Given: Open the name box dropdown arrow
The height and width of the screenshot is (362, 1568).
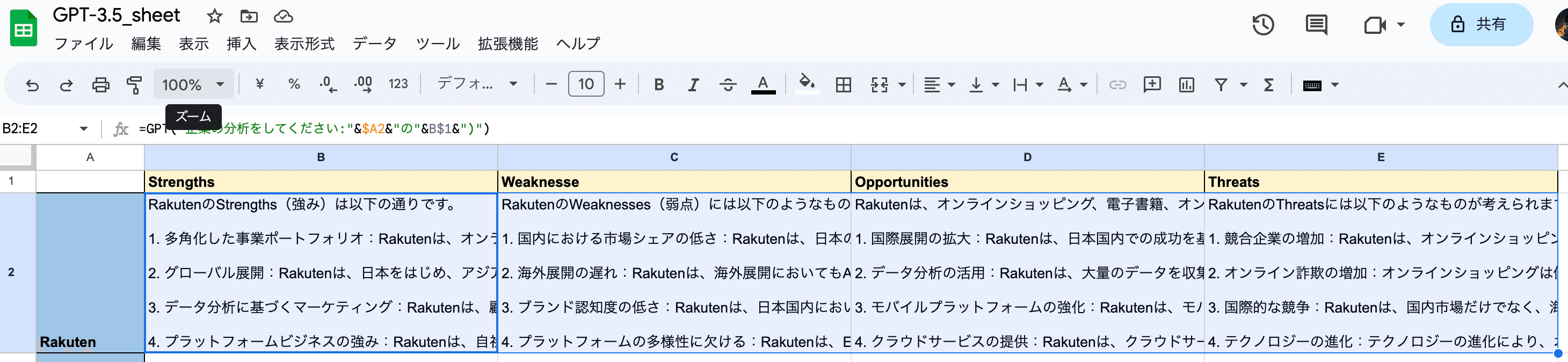Looking at the screenshot, I should point(83,128).
